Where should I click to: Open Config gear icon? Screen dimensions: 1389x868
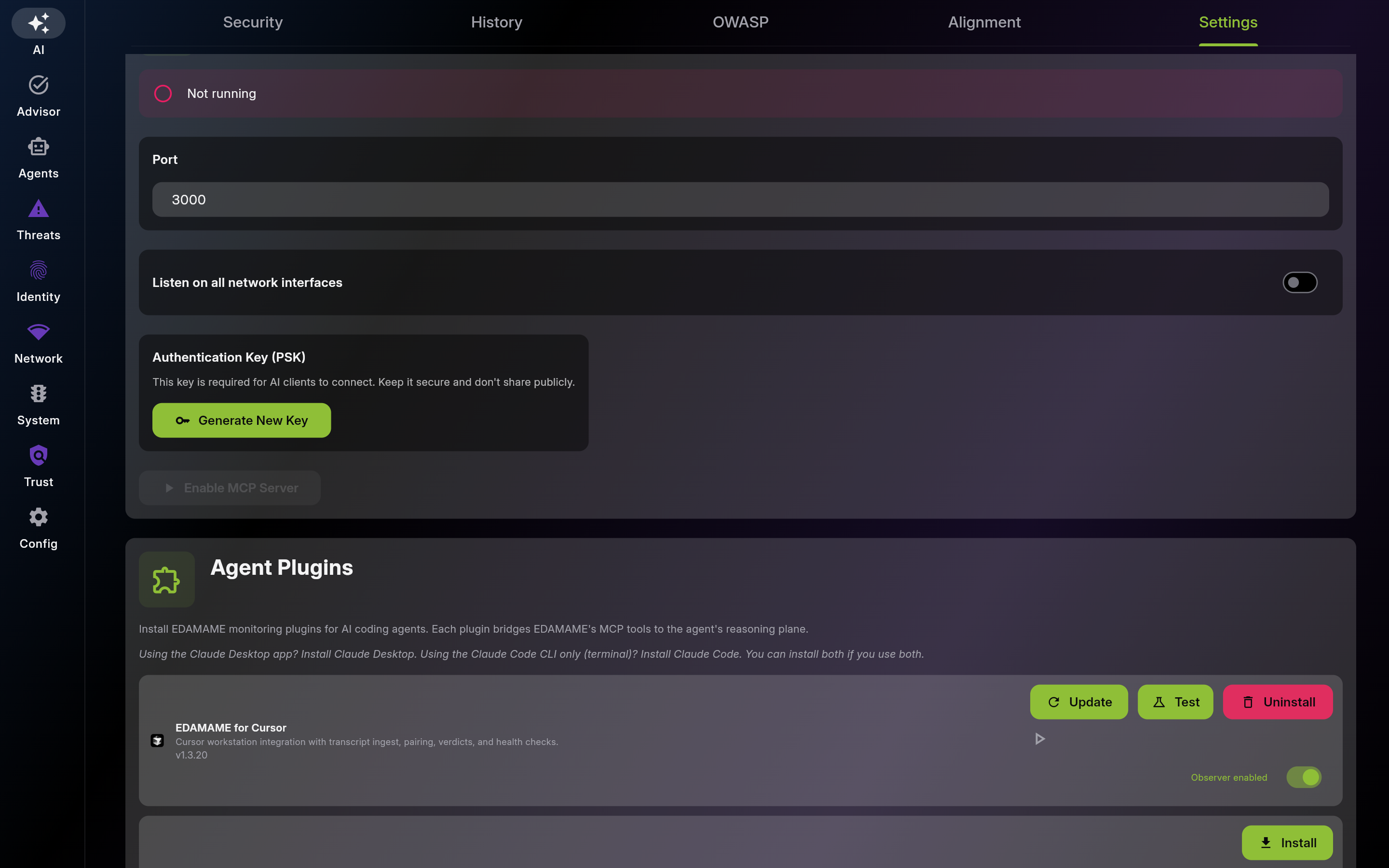39,517
